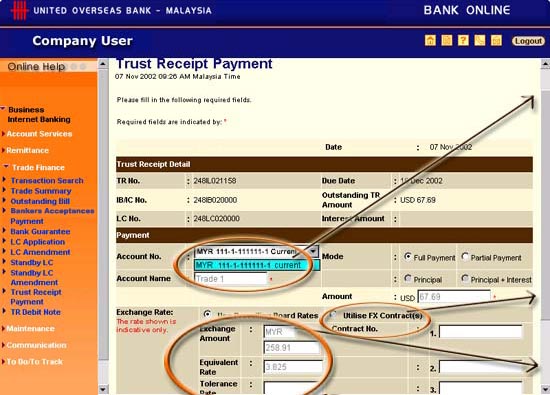The width and height of the screenshot is (550, 395).
Task: Open the LC Application menu item
Action: pyautogui.click(x=38, y=242)
